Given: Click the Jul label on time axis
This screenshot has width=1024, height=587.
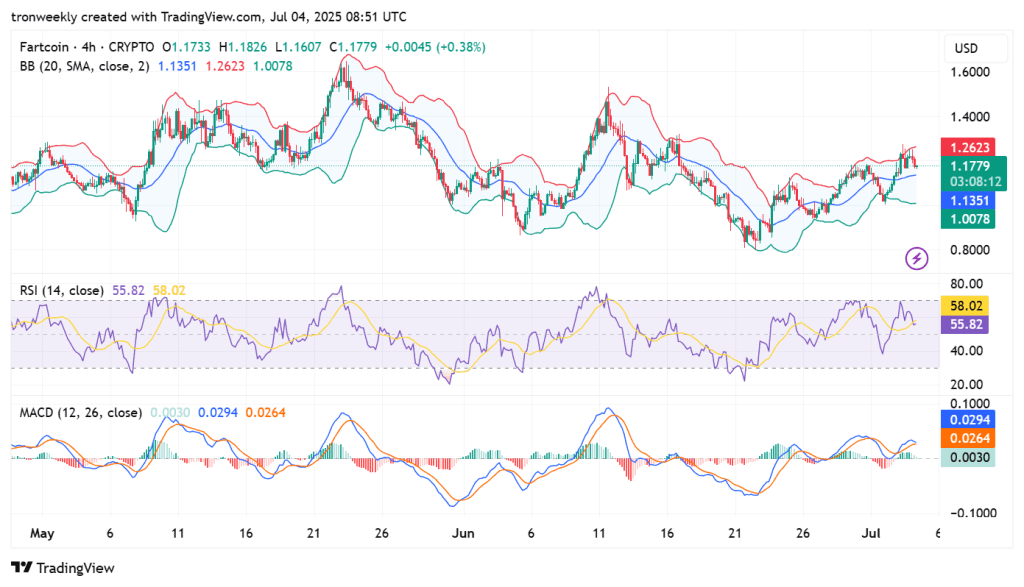Looking at the screenshot, I should (871, 533).
